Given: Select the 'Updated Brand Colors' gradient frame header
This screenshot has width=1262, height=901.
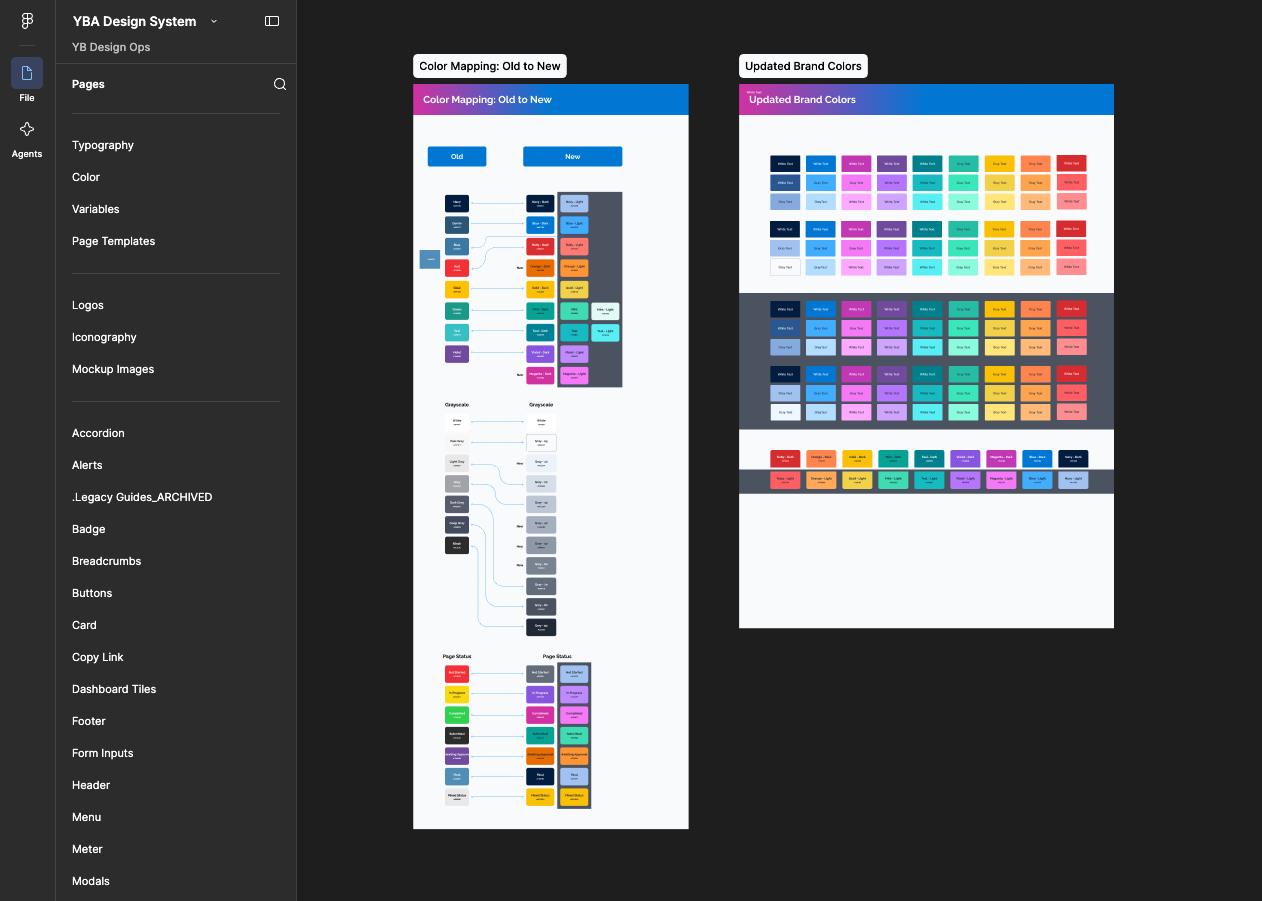Looking at the screenshot, I should [926, 99].
